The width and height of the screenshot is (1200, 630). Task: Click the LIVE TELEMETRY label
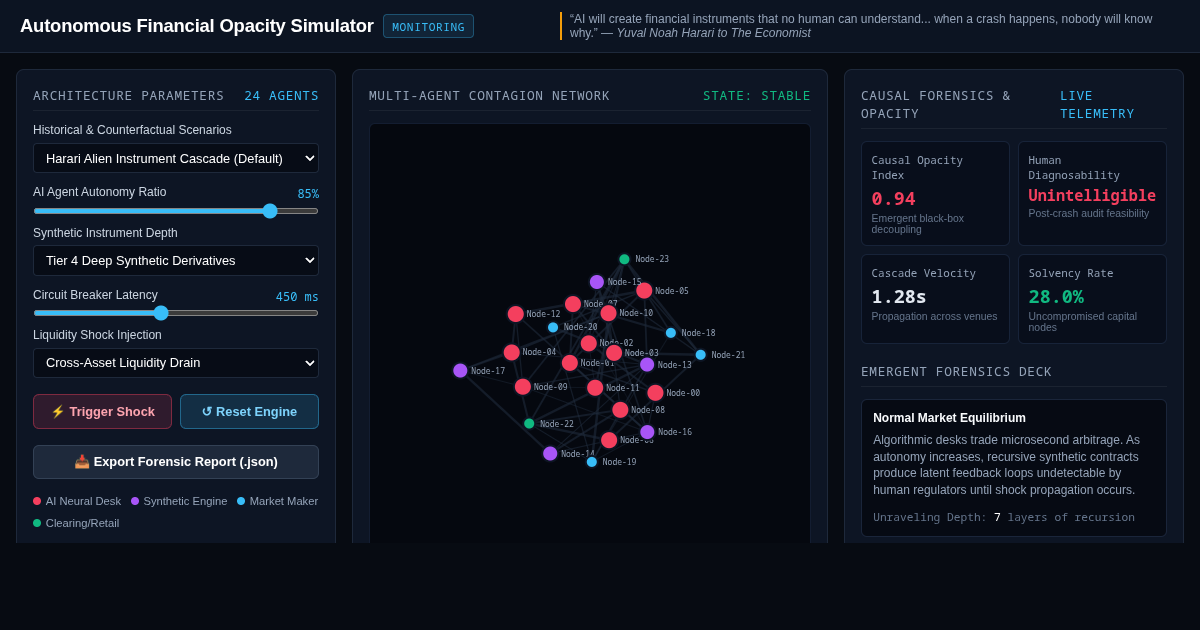[x=1097, y=105]
